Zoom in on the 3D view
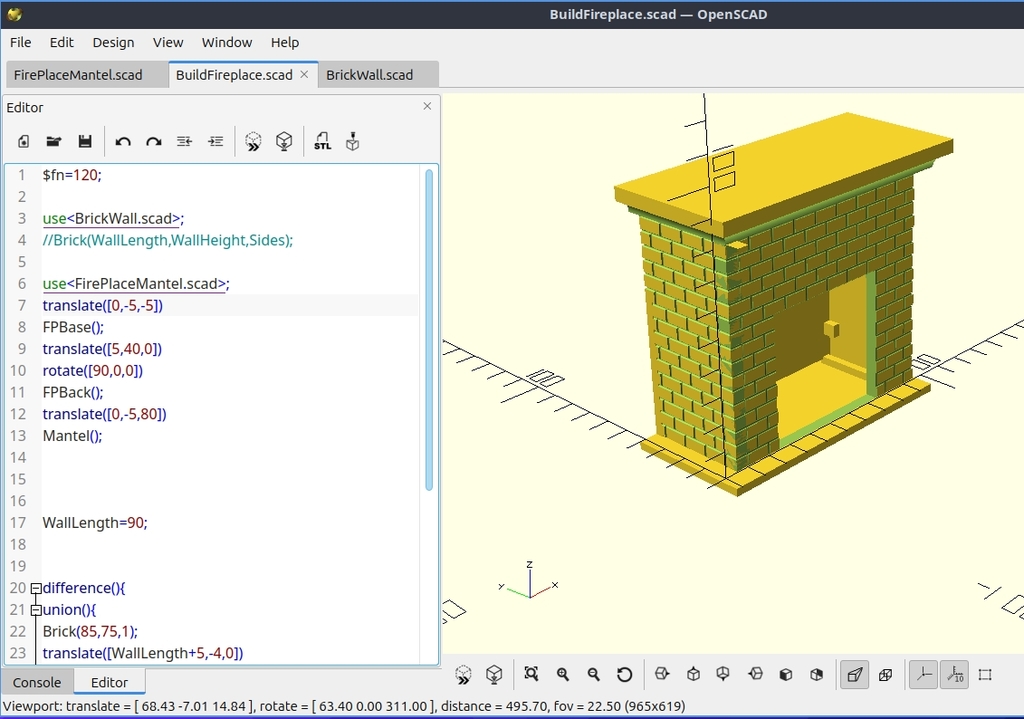Image resolution: width=1024 pixels, height=719 pixels. [562, 674]
